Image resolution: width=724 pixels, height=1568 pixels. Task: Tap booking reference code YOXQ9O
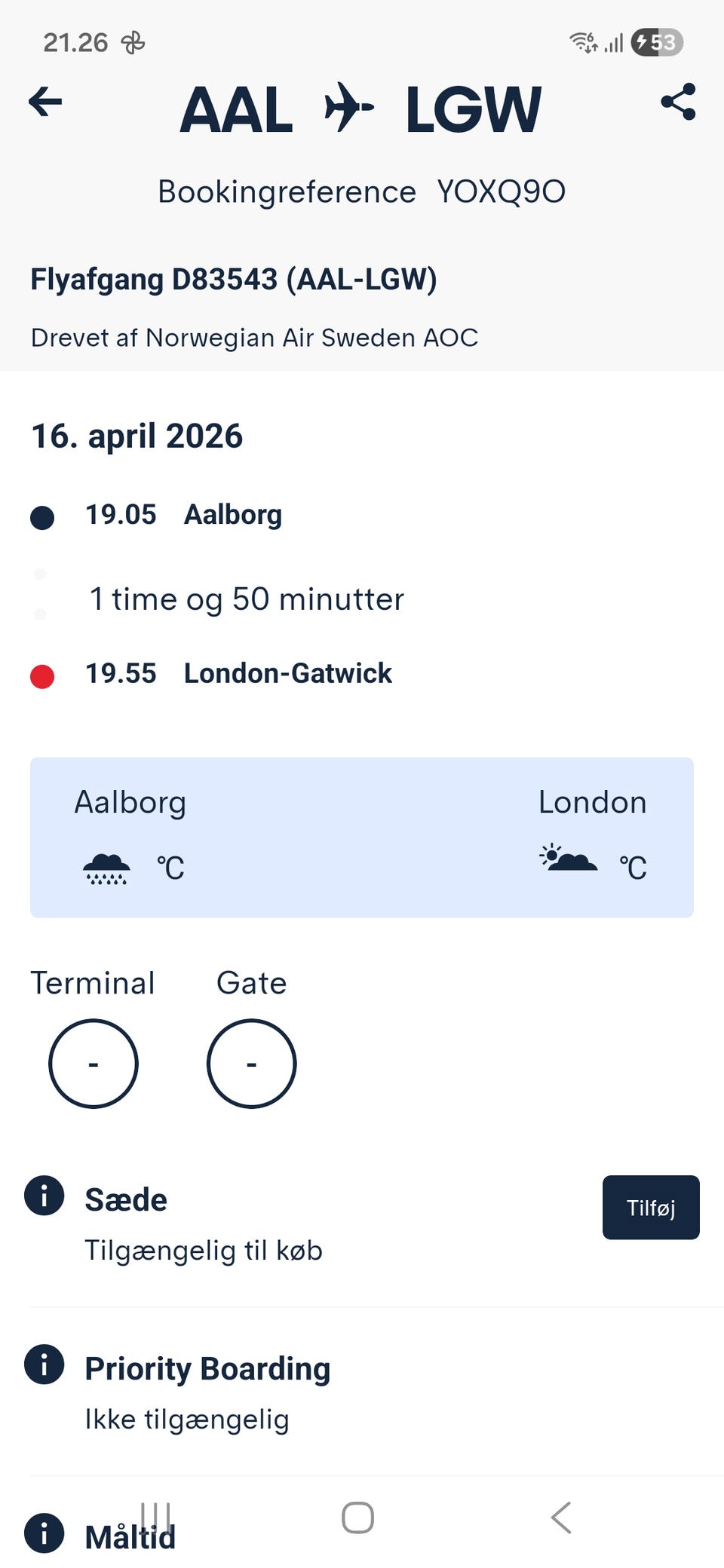click(x=501, y=192)
